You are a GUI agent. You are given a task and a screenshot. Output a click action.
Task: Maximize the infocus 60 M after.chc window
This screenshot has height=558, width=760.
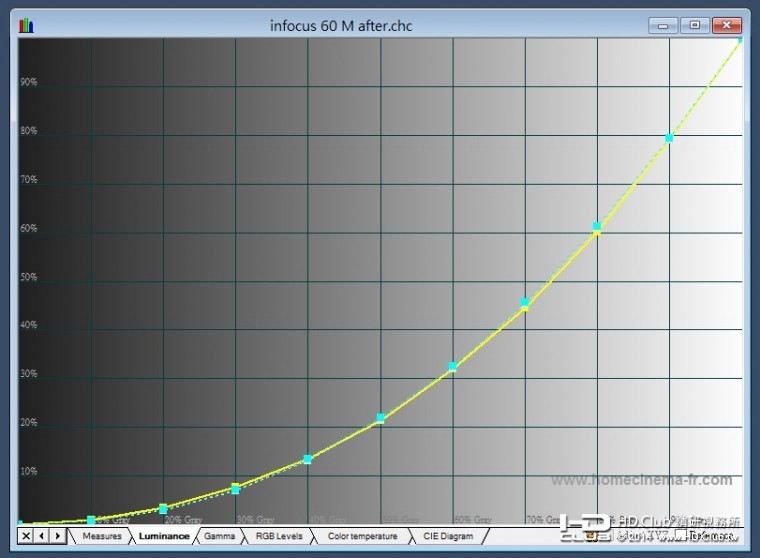pos(695,25)
